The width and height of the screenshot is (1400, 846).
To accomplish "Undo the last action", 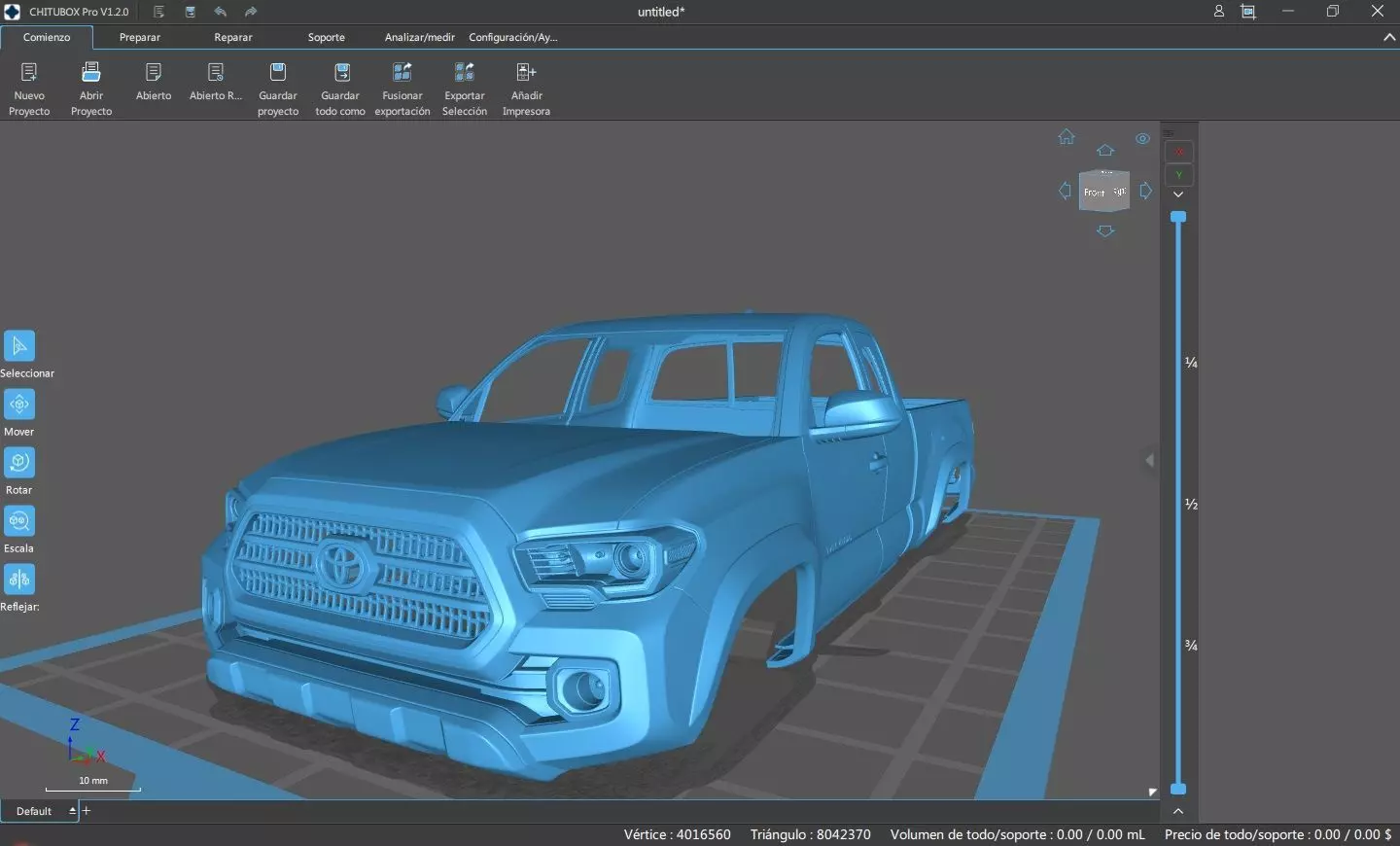I will [221, 12].
